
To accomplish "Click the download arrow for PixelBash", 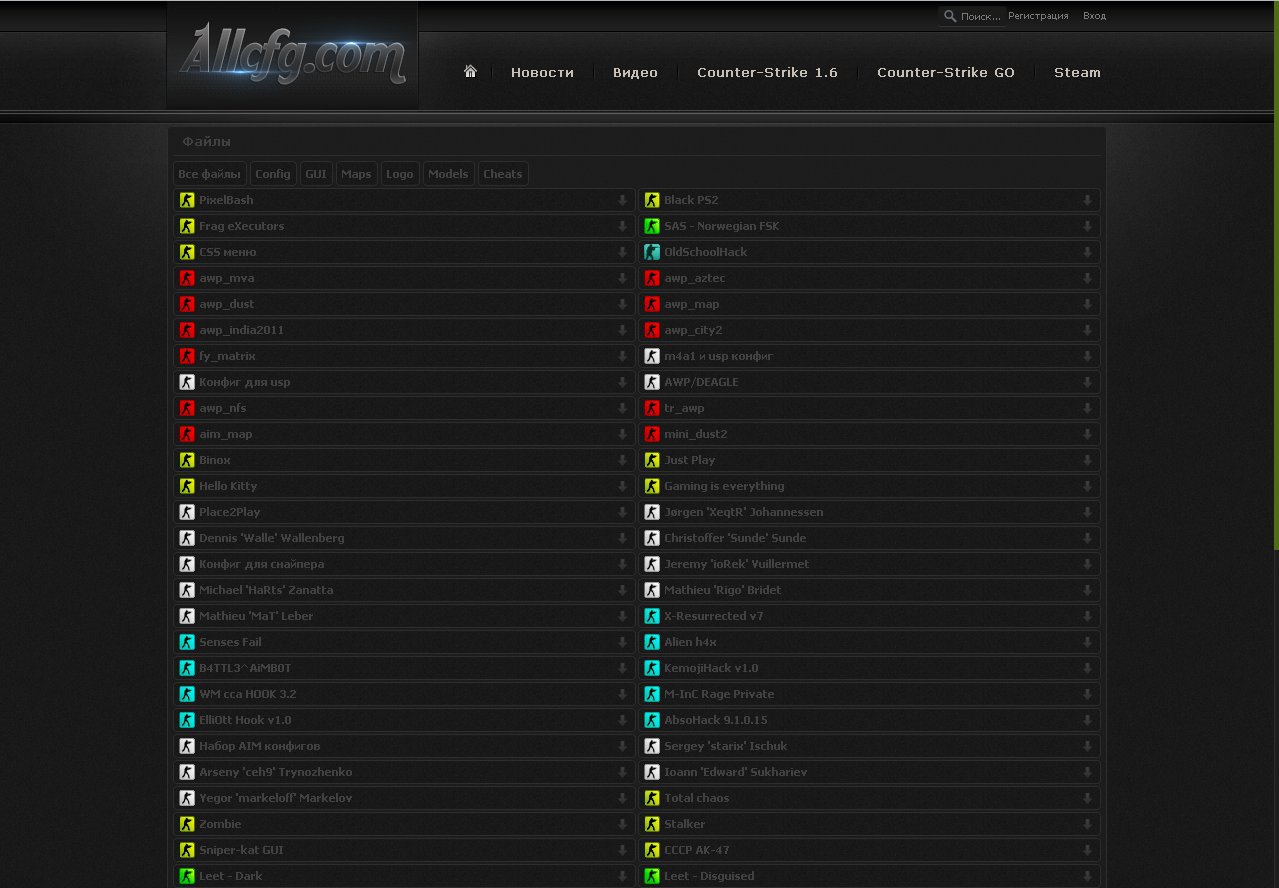I will point(622,200).
